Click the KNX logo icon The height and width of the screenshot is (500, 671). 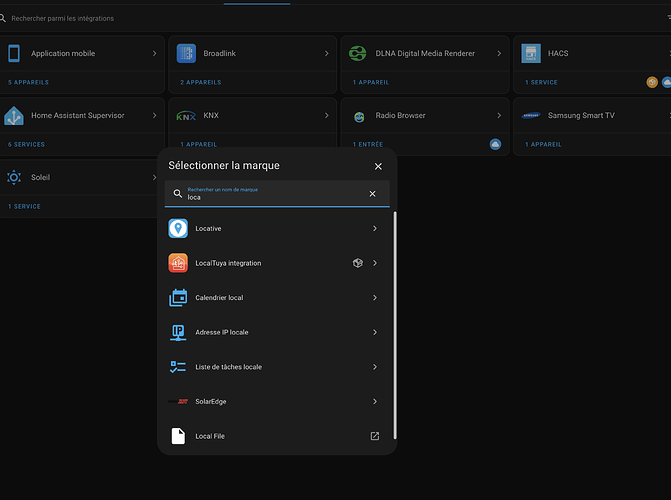pyautogui.click(x=186, y=116)
